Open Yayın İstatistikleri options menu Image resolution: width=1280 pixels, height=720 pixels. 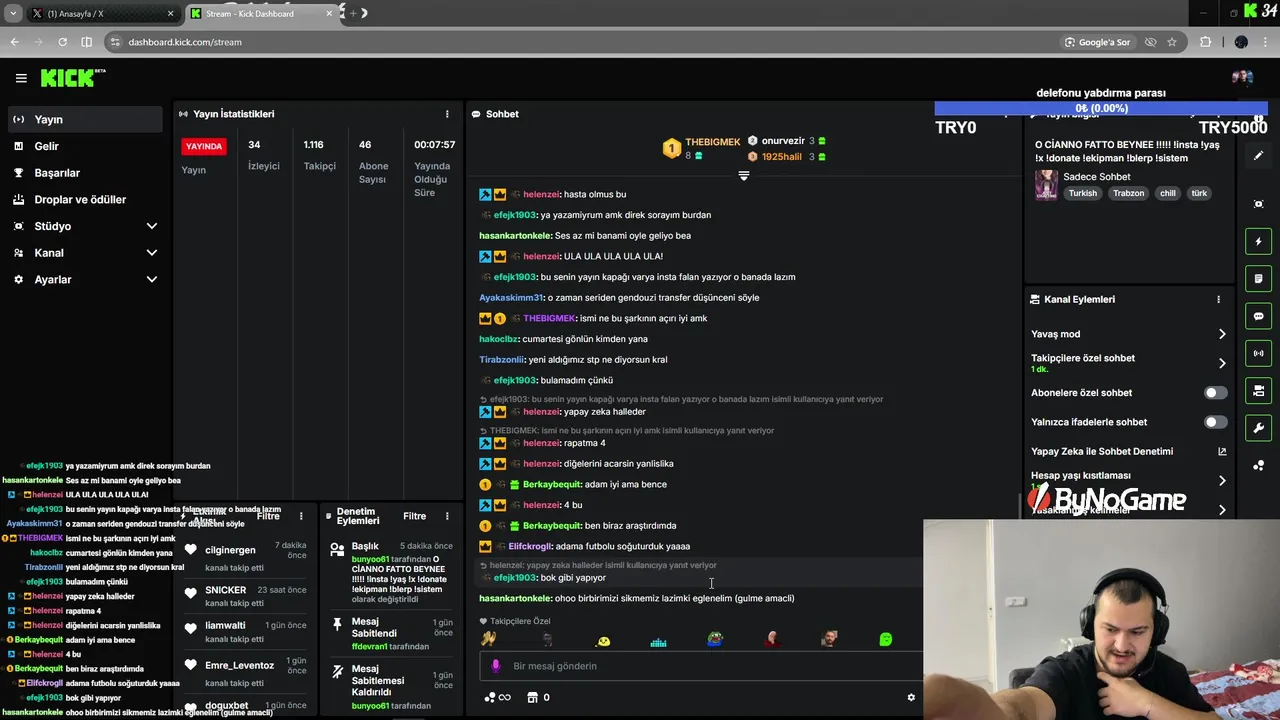pos(447,114)
